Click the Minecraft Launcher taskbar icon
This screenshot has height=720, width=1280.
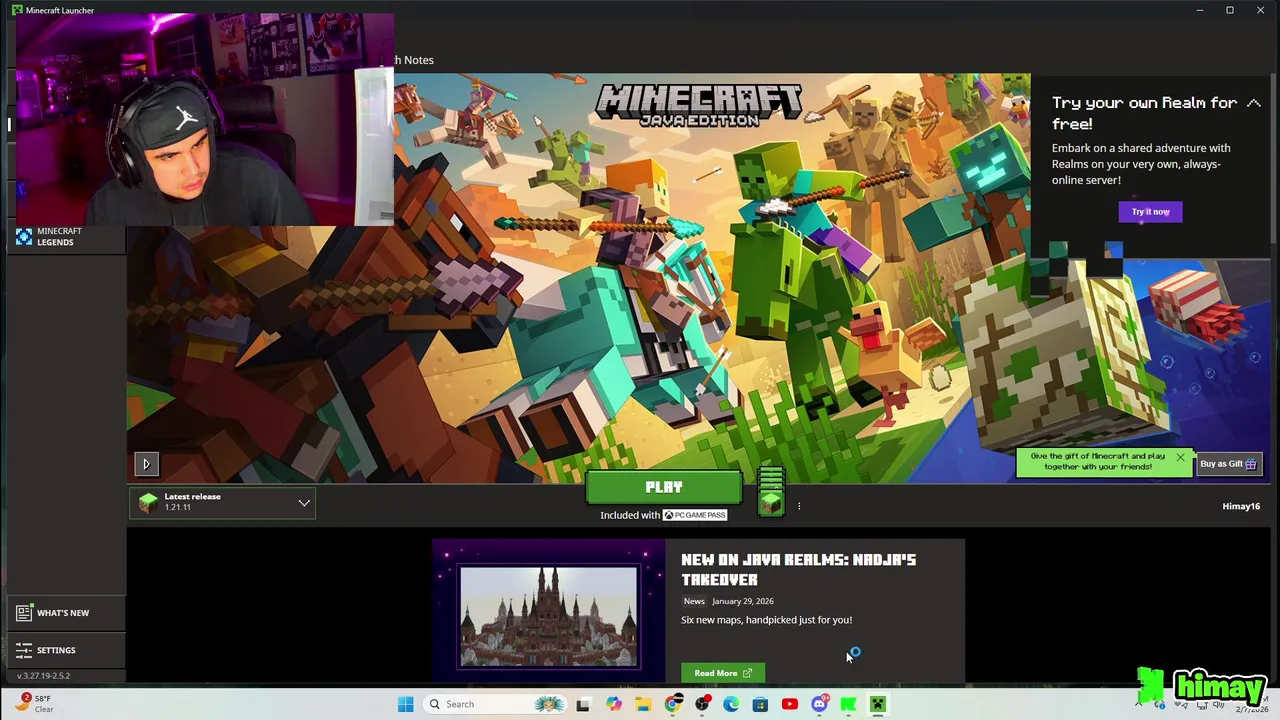877,704
